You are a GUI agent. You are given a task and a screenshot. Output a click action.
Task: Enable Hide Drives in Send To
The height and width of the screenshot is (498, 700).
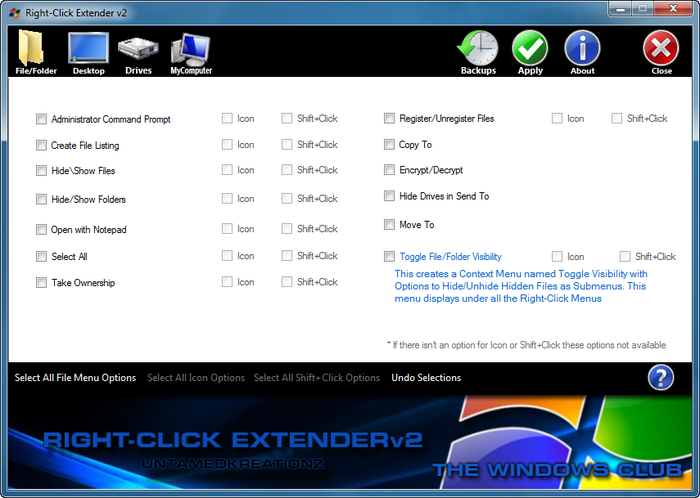point(389,196)
